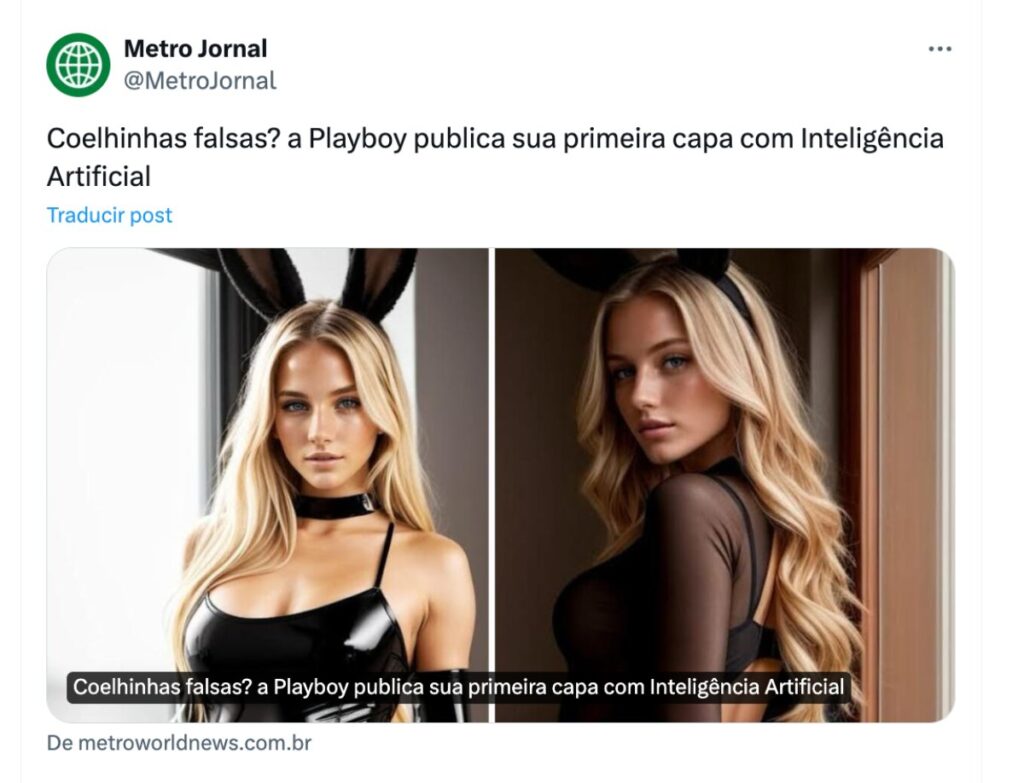
Task: Click Traducir post to translate
Action: [109, 215]
